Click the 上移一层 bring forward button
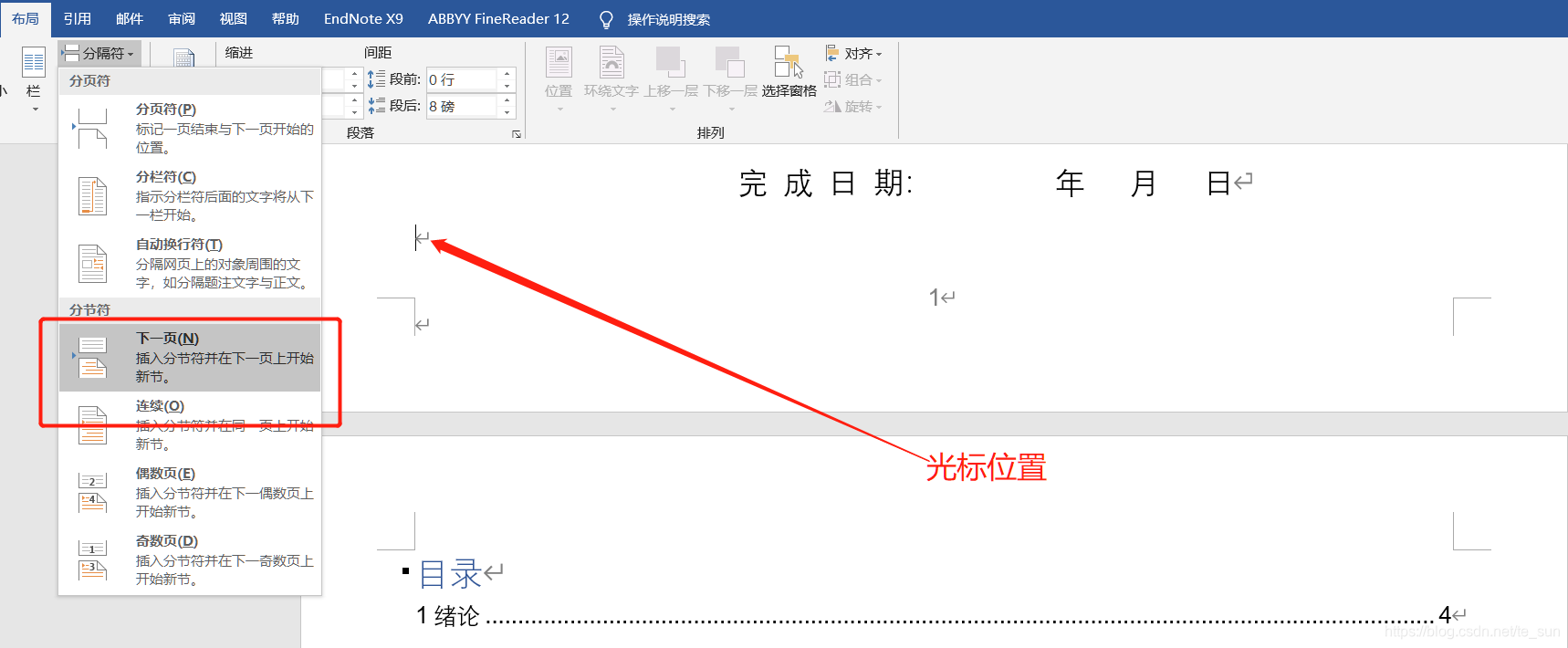 pyautogui.click(x=671, y=79)
